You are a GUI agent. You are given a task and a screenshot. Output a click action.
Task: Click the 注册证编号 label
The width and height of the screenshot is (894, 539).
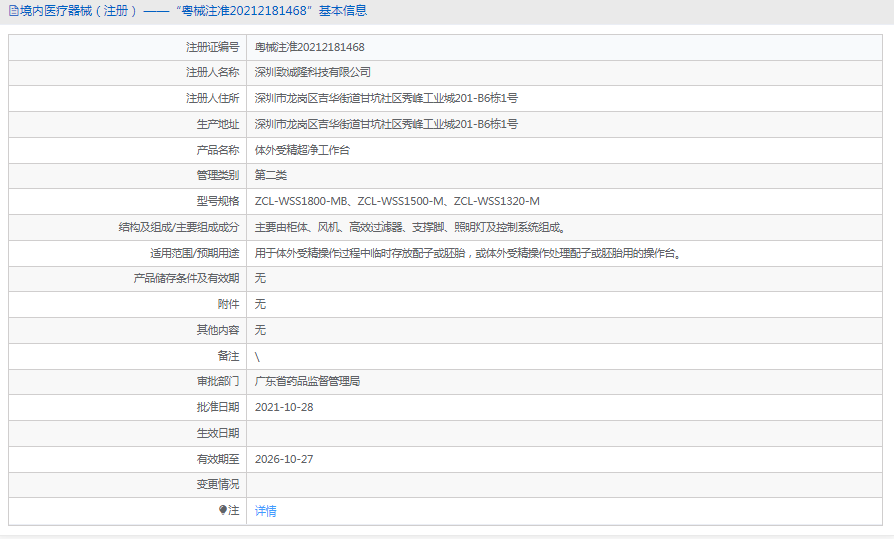213,47
